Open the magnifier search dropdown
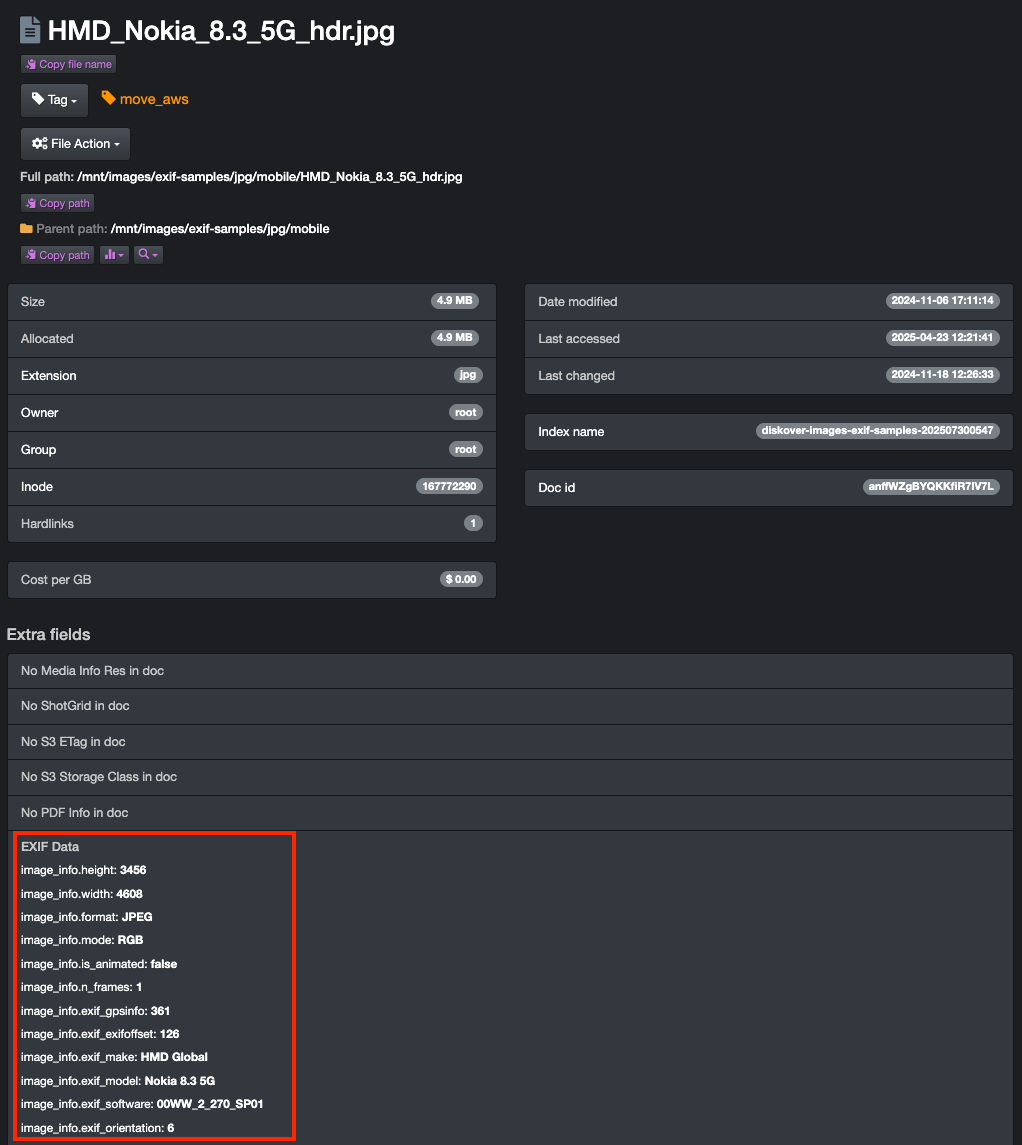Image resolution: width=1022 pixels, height=1145 pixels. pos(148,255)
